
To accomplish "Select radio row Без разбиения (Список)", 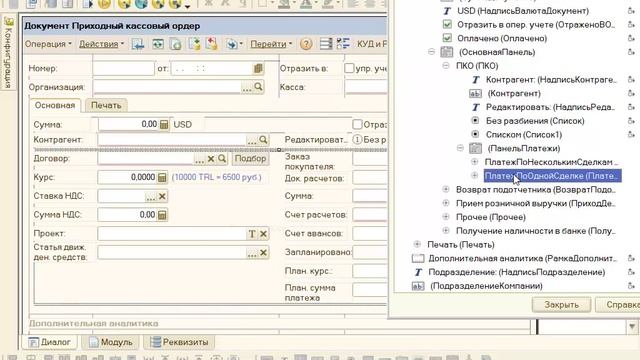I will (527, 121).
